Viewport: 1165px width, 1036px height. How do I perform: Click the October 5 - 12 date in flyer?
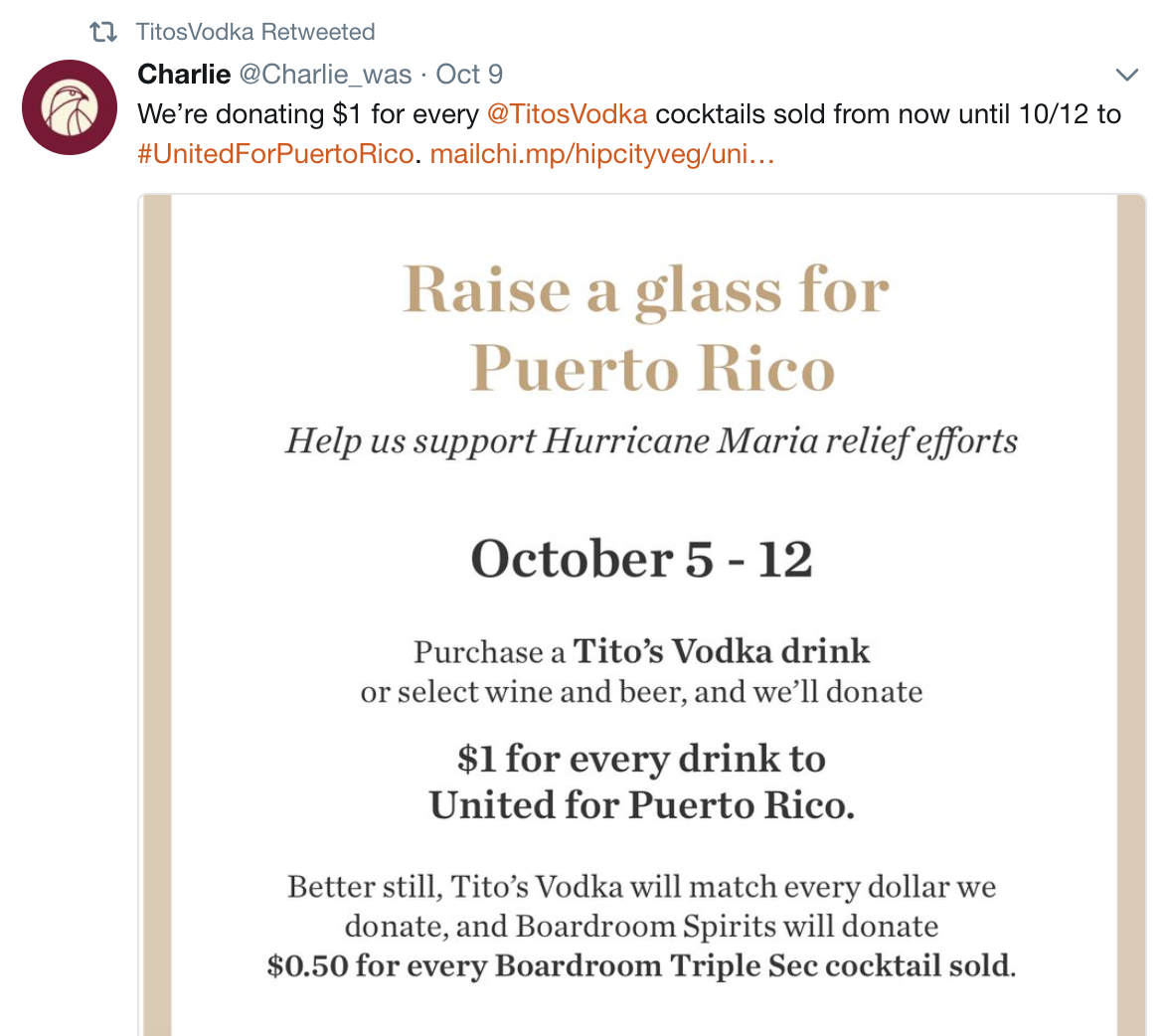click(x=641, y=559)
